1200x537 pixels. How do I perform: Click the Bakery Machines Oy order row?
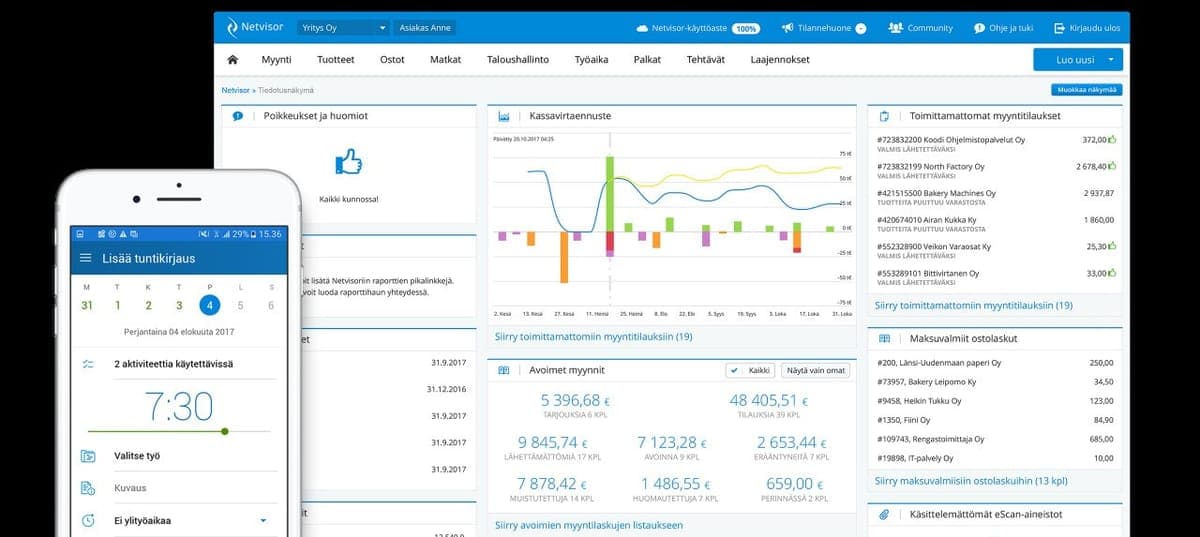pos(994,197)
